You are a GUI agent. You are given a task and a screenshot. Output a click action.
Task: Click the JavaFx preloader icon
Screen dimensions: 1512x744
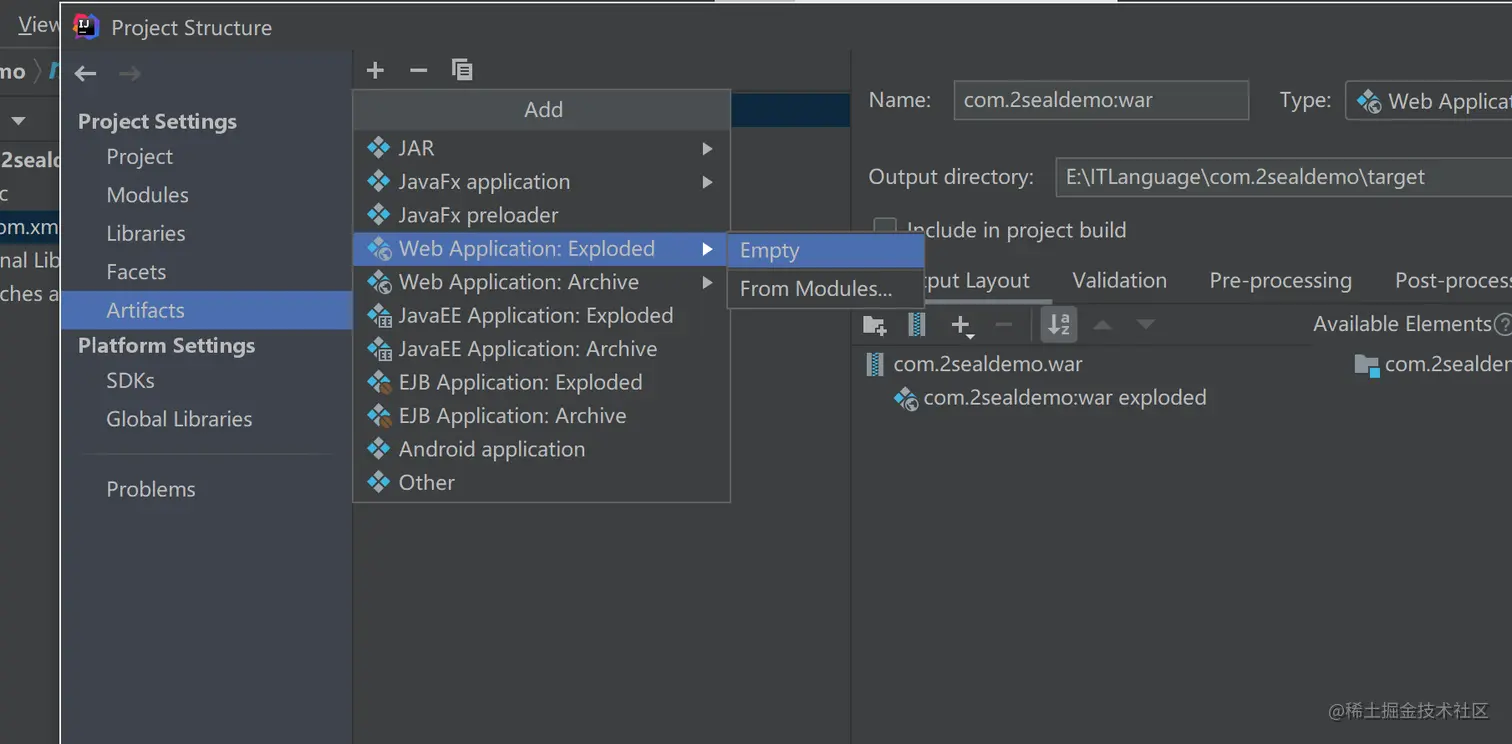pos(378,214)
